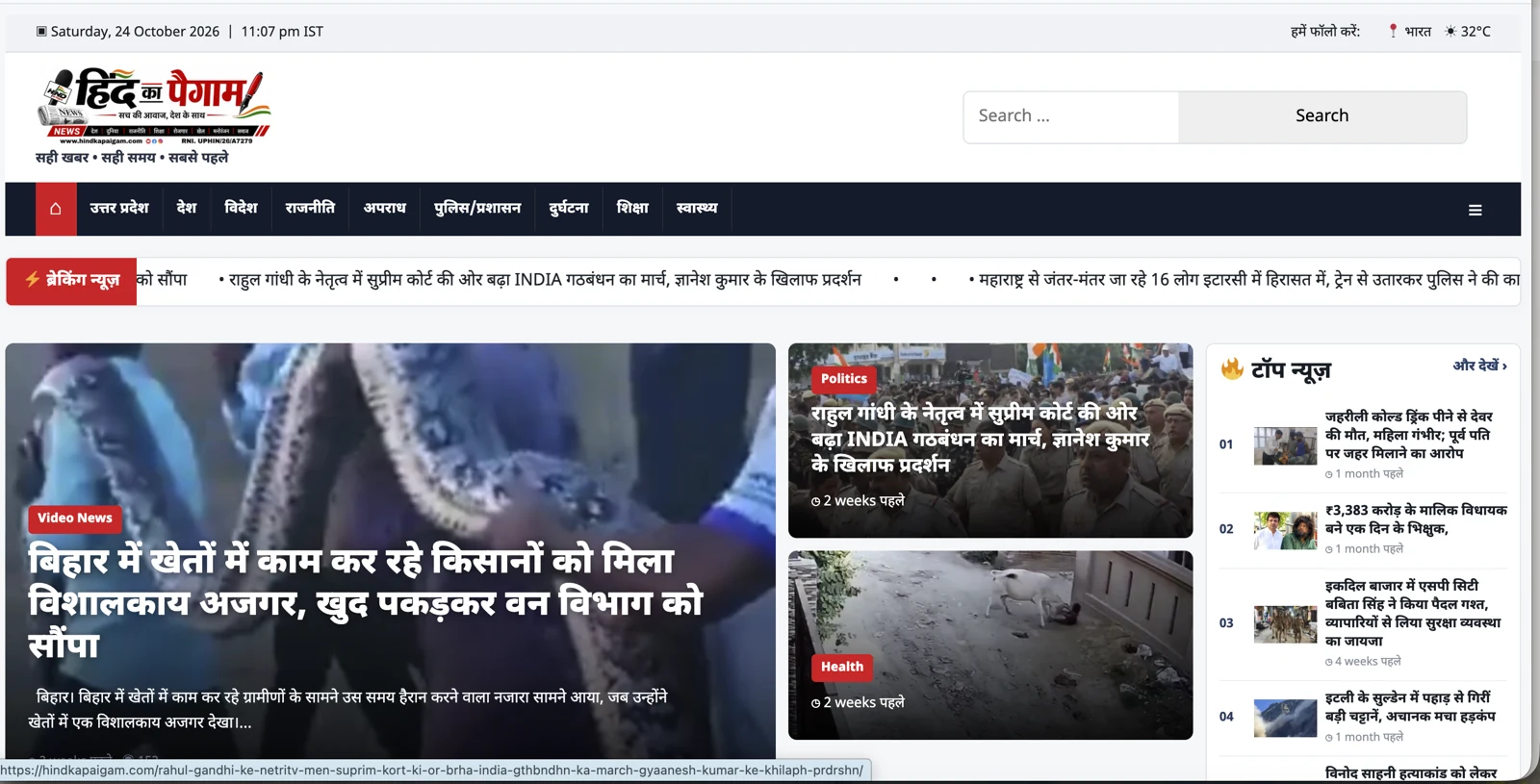Image resolution: width=1540 pixels, height=784 pixels.
Task: Click the lightning ब्रेकिंग न्यूज़ badge
Action: point(71,280)
